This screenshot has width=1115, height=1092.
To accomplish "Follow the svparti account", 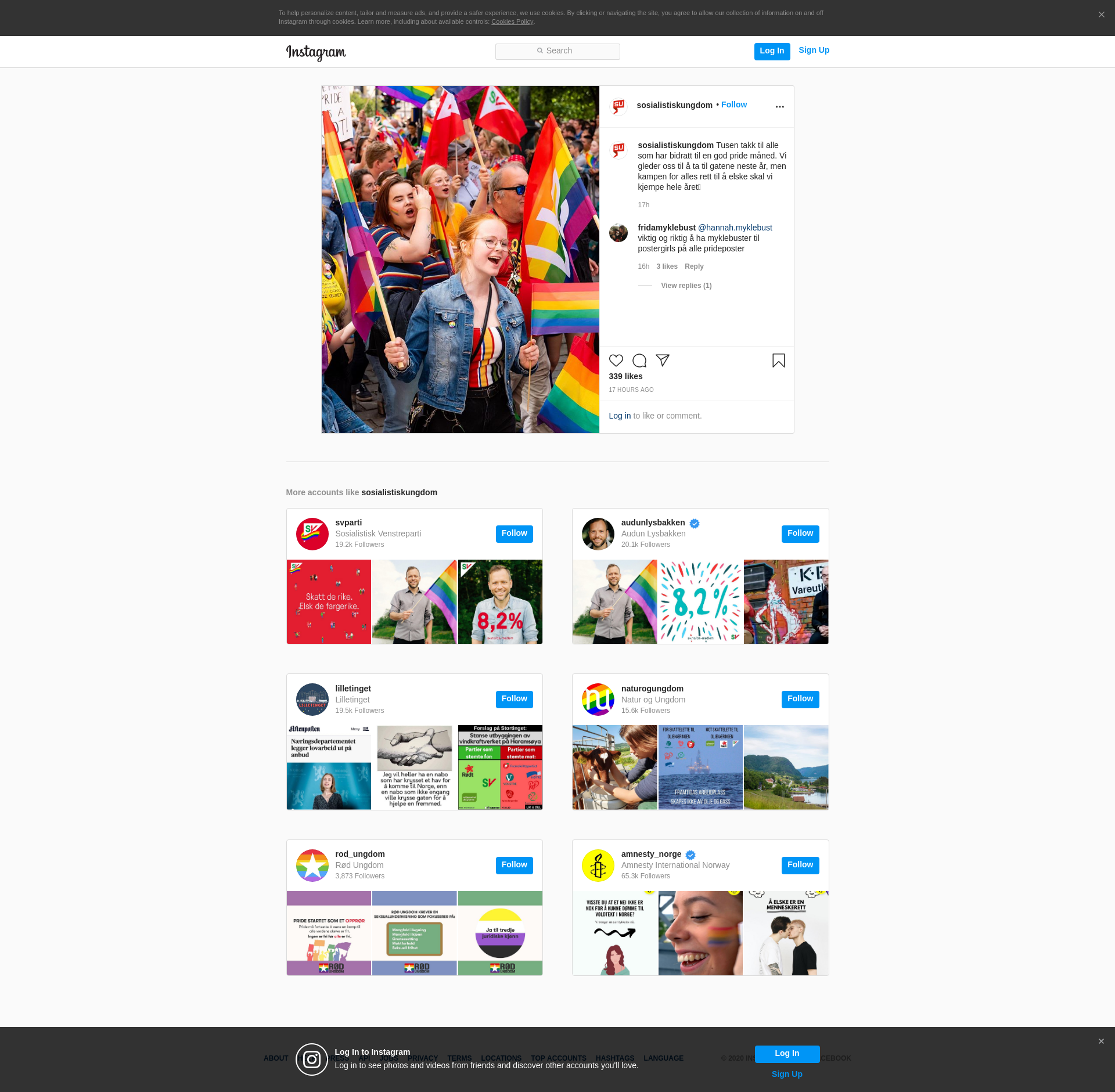I will (515, 534).
